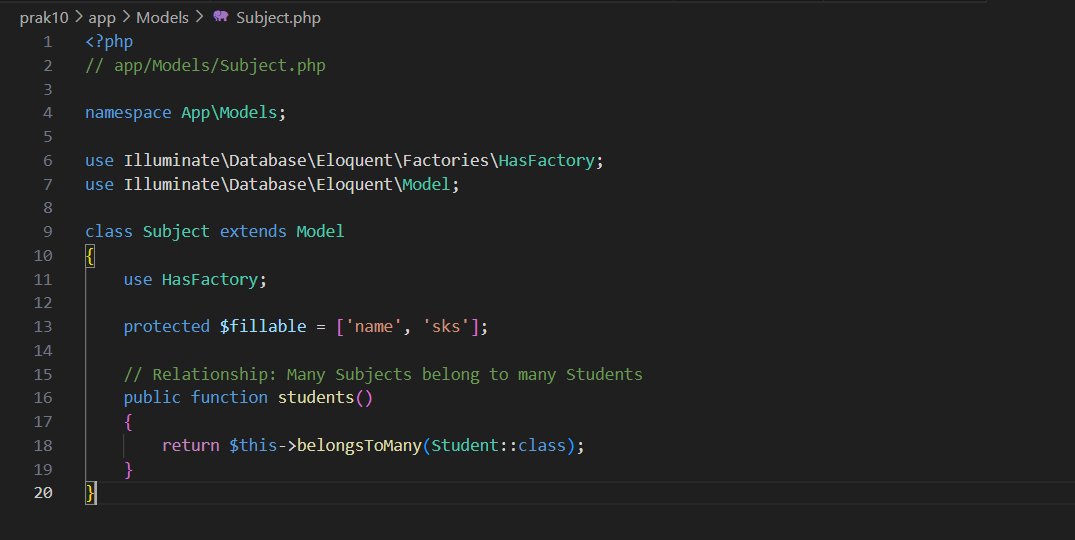This screenshot has height=540, width=1075.
Task: Select Subject.php in the breadcrumb
Action: pyautogui.click(x=278, y=17)
